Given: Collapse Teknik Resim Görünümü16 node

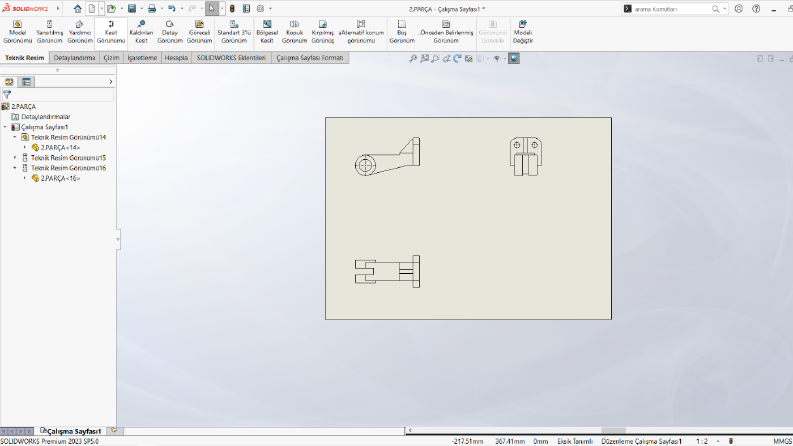Looking at the screenshot, I should (x=15, y=168).
